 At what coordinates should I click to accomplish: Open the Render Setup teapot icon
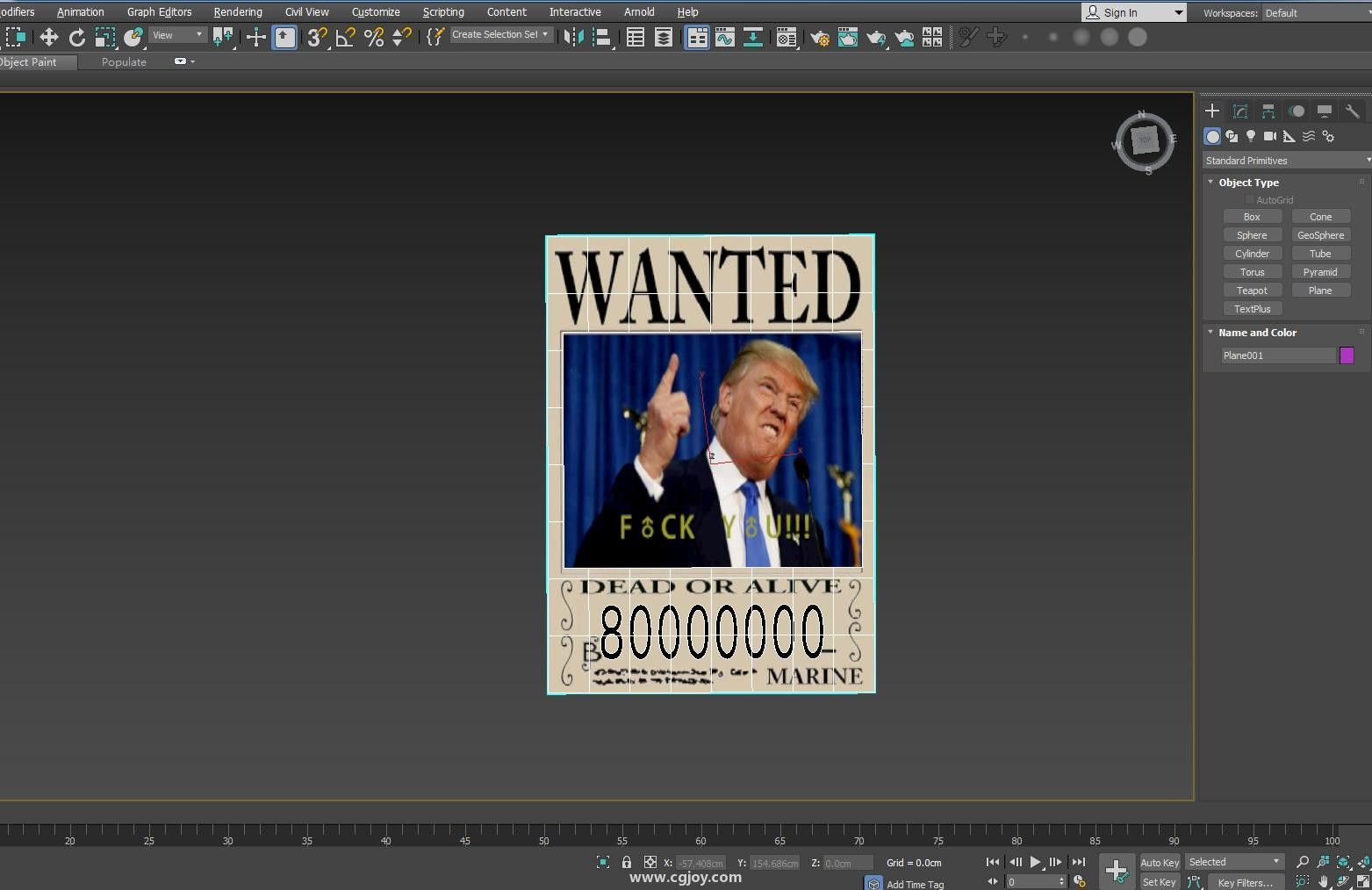[820, 37]
